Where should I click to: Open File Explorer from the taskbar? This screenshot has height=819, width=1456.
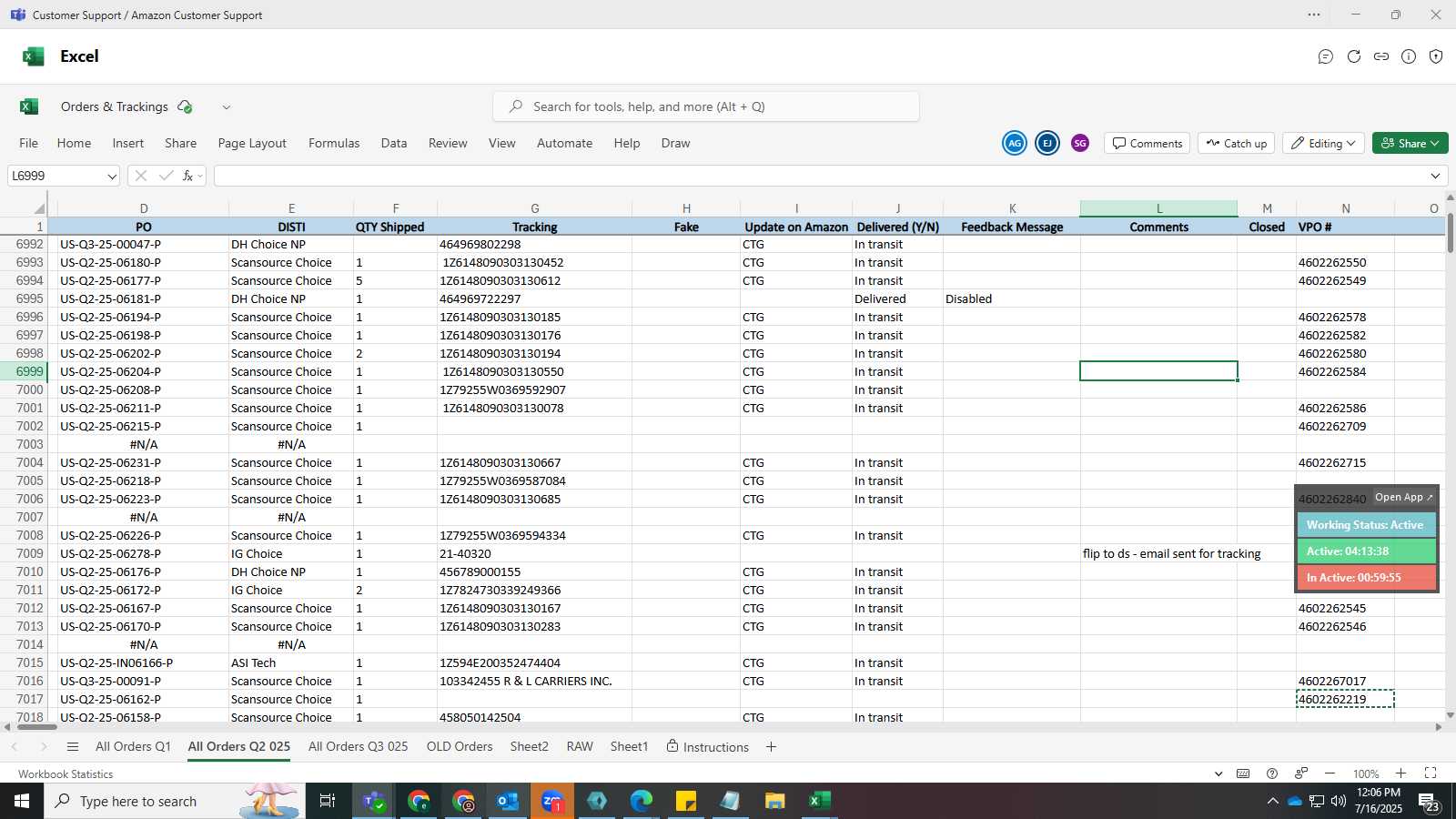point(774,801)
